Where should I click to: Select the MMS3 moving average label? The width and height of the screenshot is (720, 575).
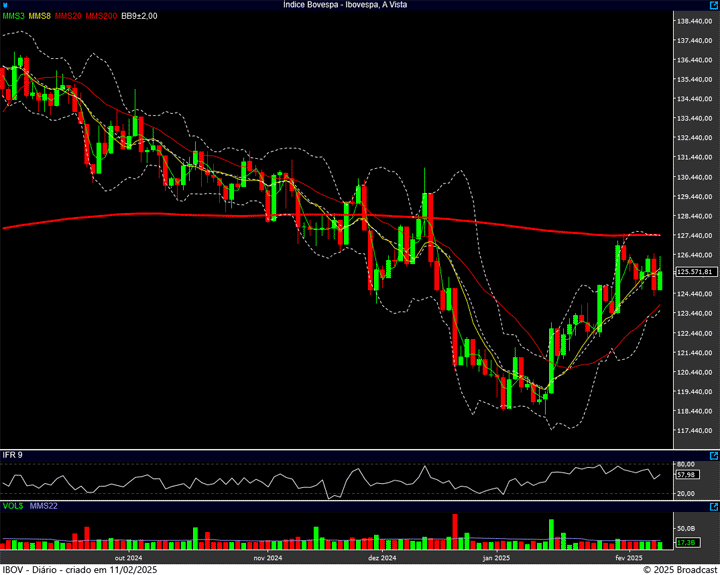[13, 16]
